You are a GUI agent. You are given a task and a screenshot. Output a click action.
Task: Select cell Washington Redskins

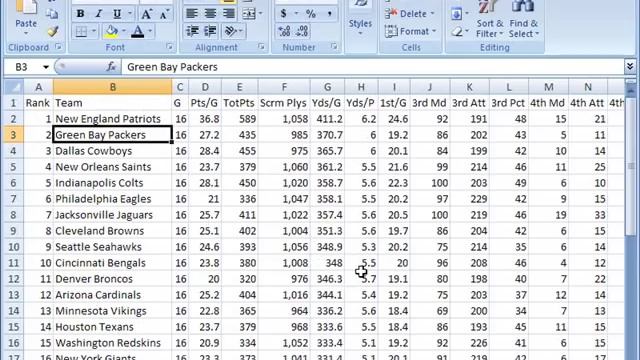coord(113,343)
